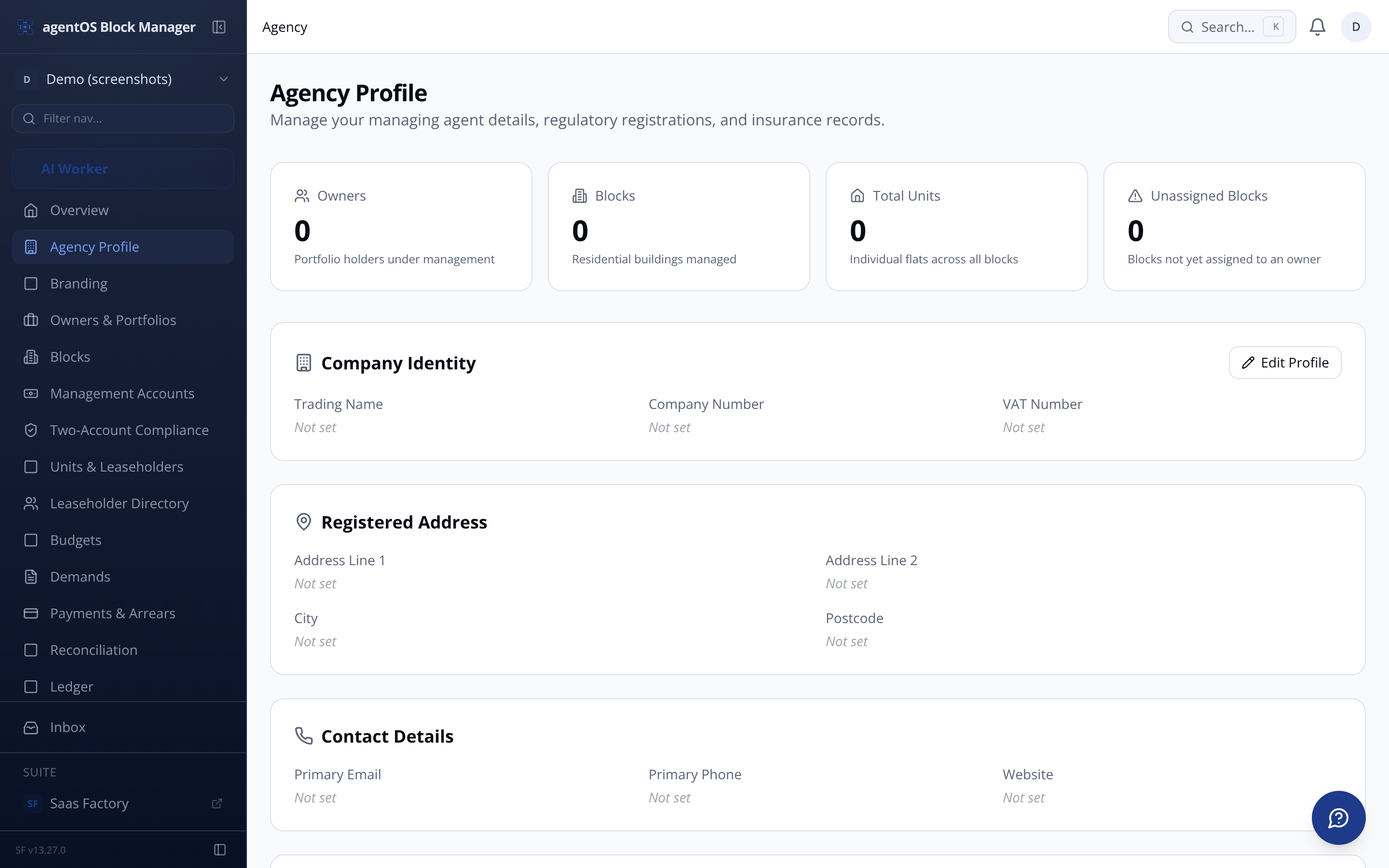Click the Overview home icon in sidebar

[x=31, y=210]
